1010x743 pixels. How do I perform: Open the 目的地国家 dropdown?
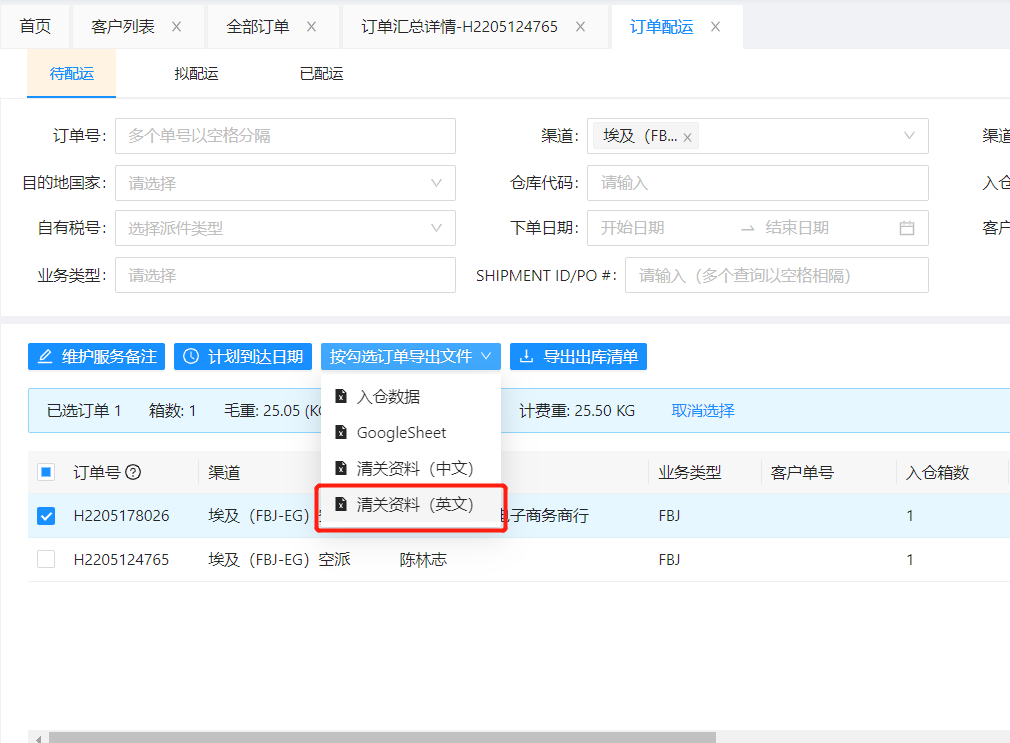coord(285,183)
